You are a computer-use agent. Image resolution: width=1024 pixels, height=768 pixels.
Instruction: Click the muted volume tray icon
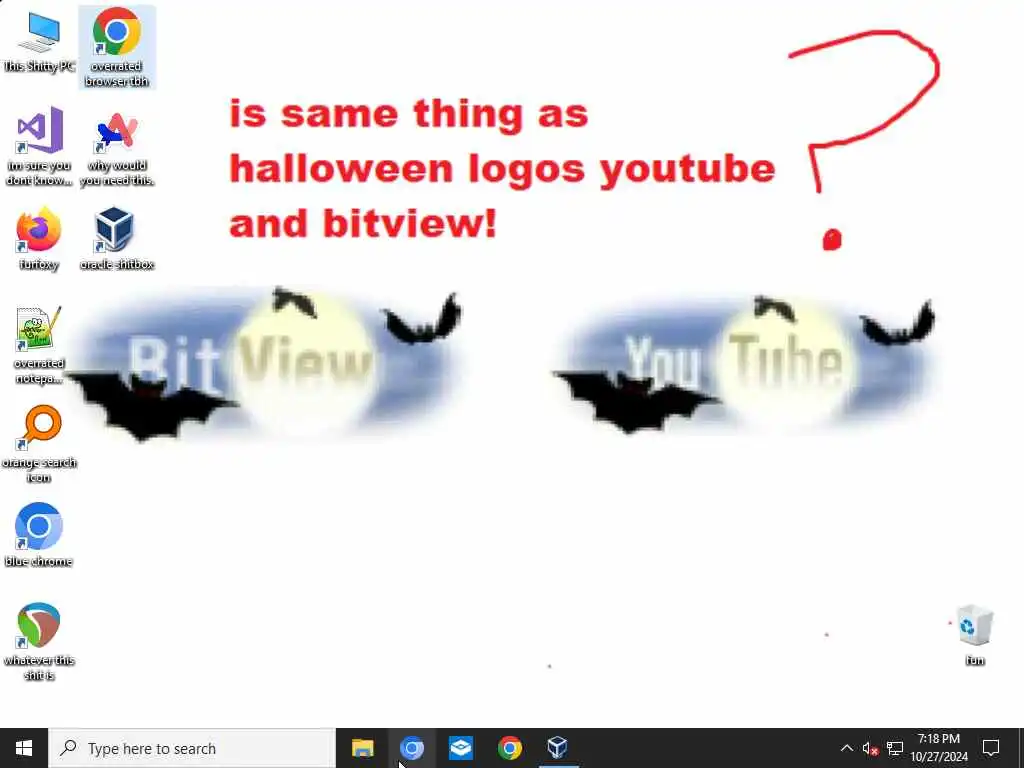click(870, 748)
